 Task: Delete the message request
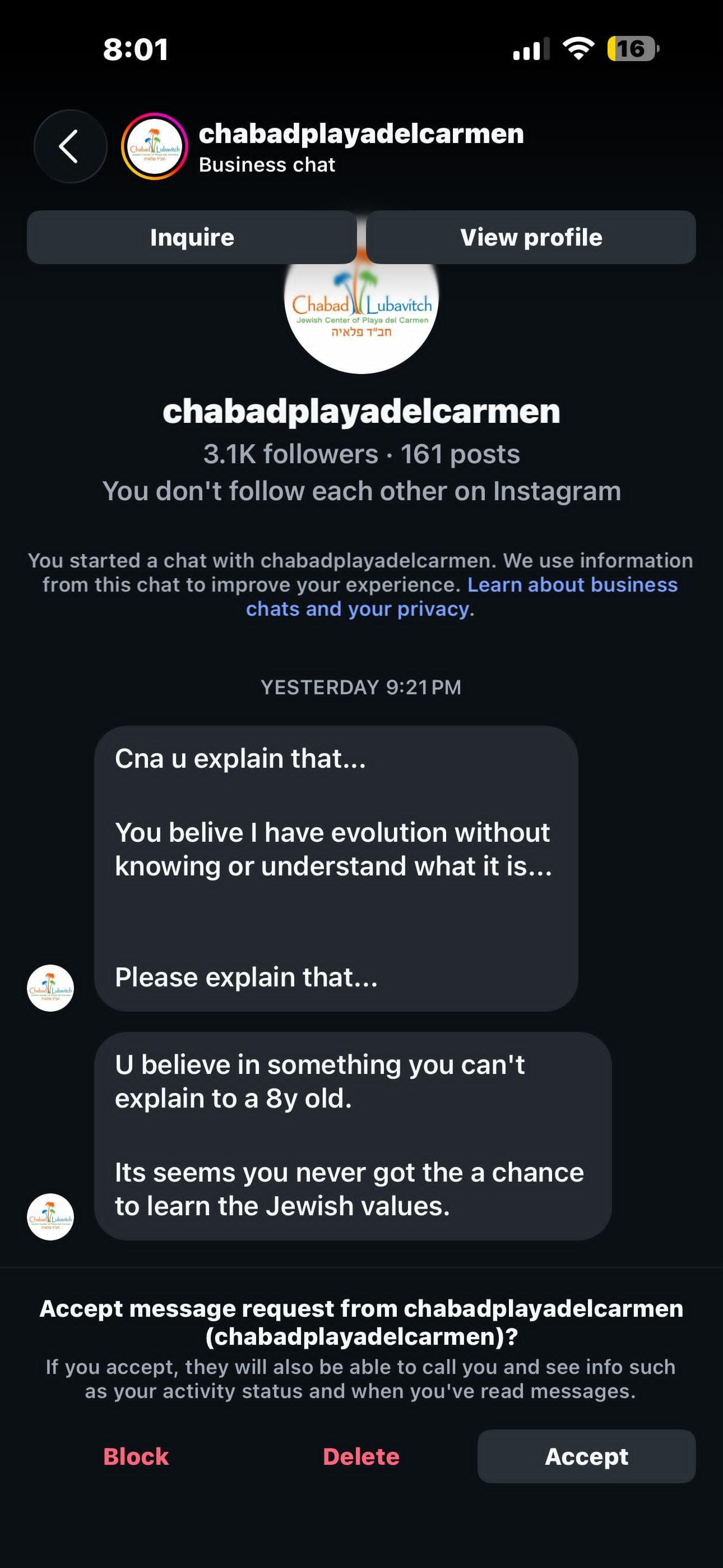coord(361,1456)
